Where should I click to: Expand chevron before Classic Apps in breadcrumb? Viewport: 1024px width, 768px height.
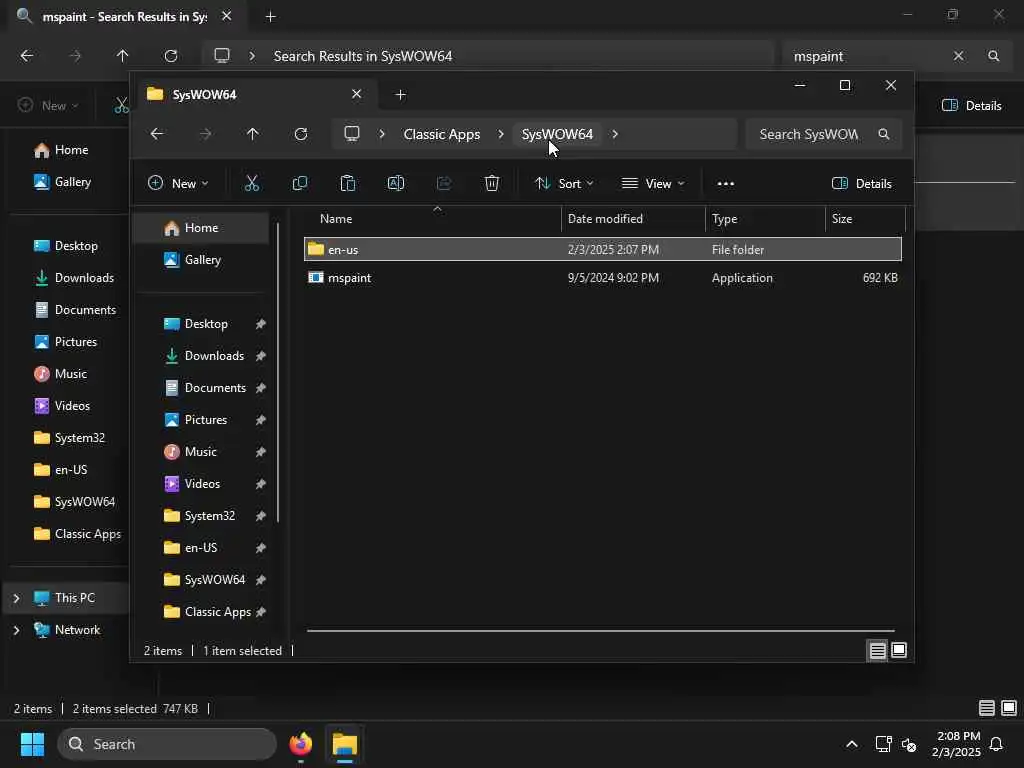382,134
